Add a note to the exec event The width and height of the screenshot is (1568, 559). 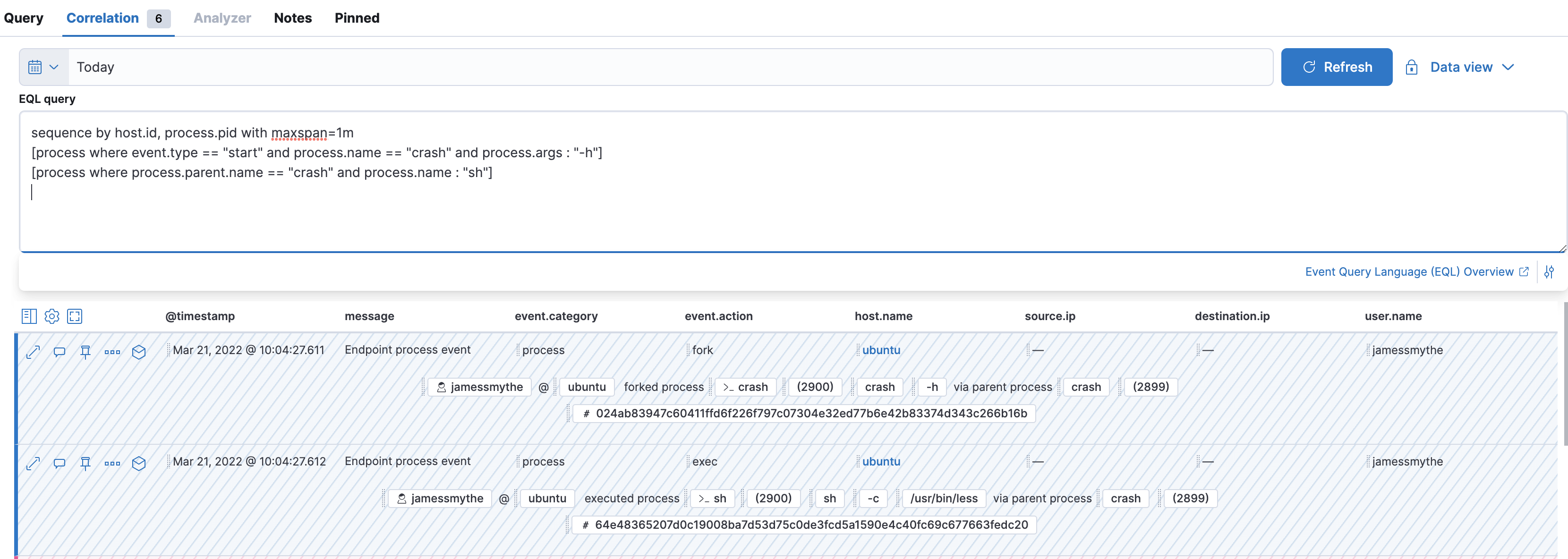pyautogui.click(x=59, y=464)
